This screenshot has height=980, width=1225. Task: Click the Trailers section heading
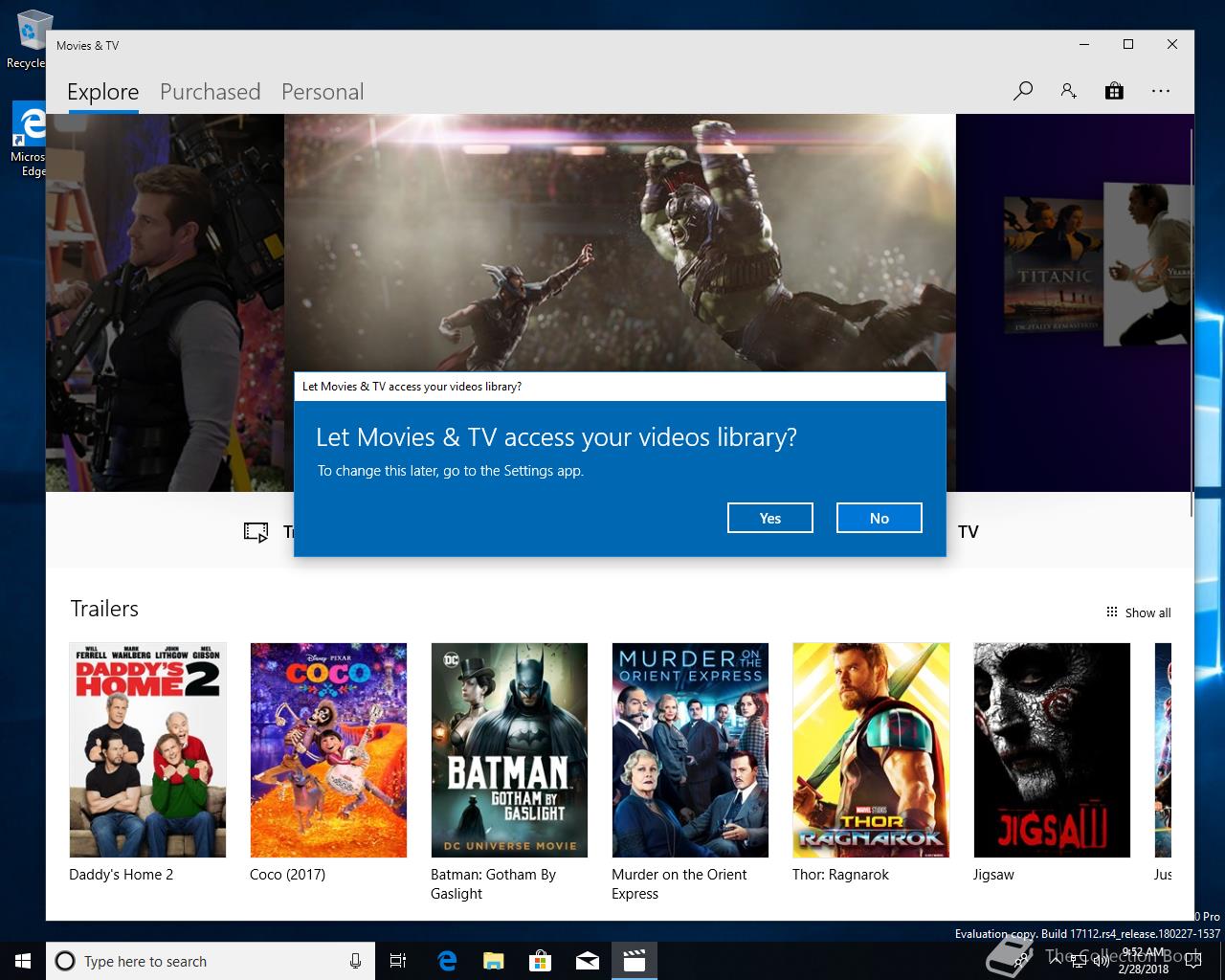coord(104,609)
